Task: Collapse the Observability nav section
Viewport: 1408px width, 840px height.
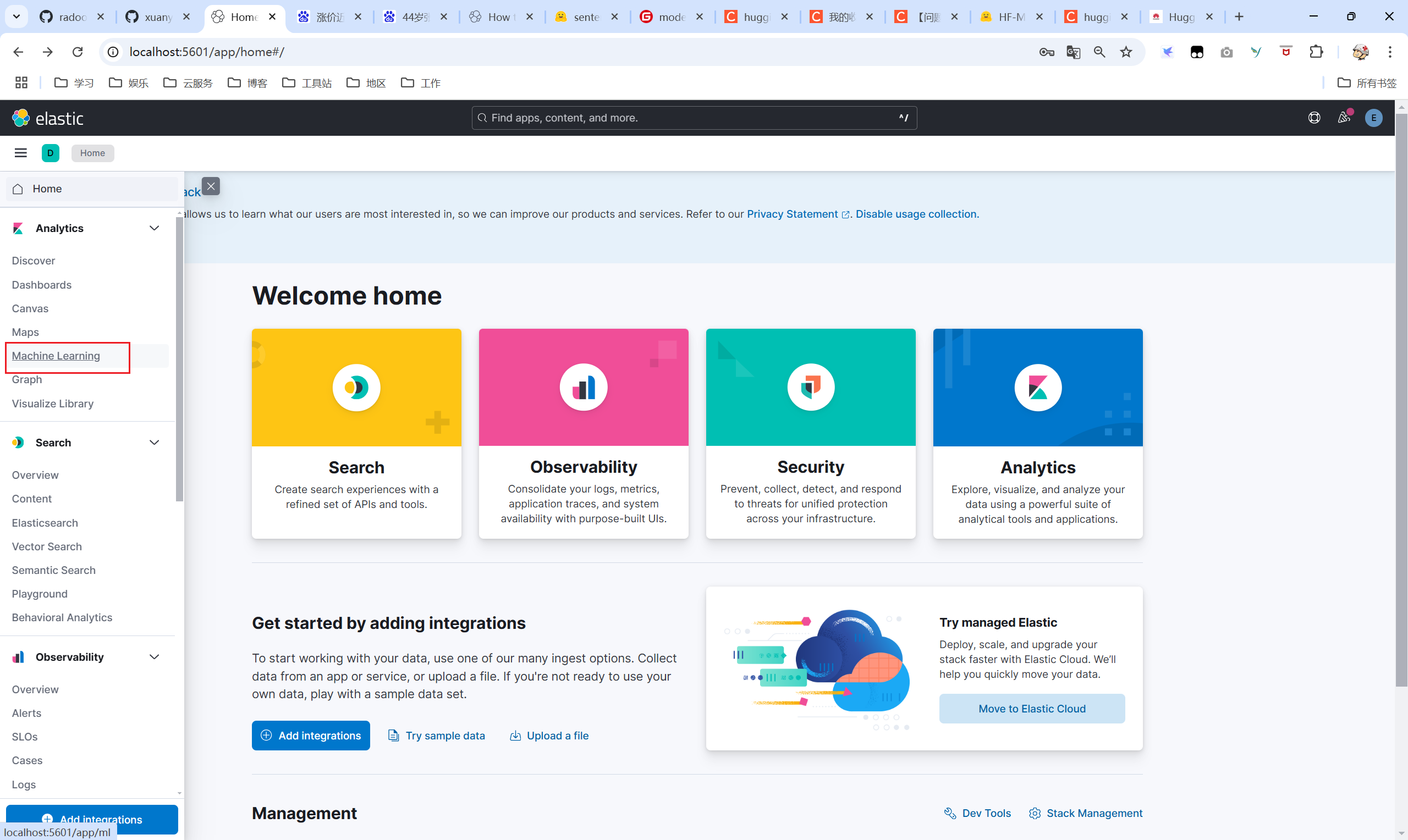Action: 154,657
